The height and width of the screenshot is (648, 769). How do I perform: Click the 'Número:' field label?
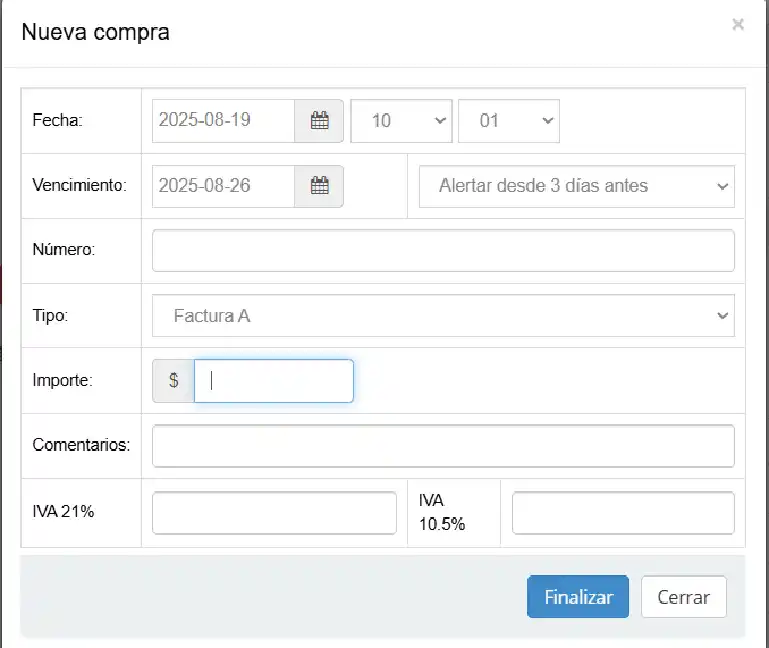(64, 250)
